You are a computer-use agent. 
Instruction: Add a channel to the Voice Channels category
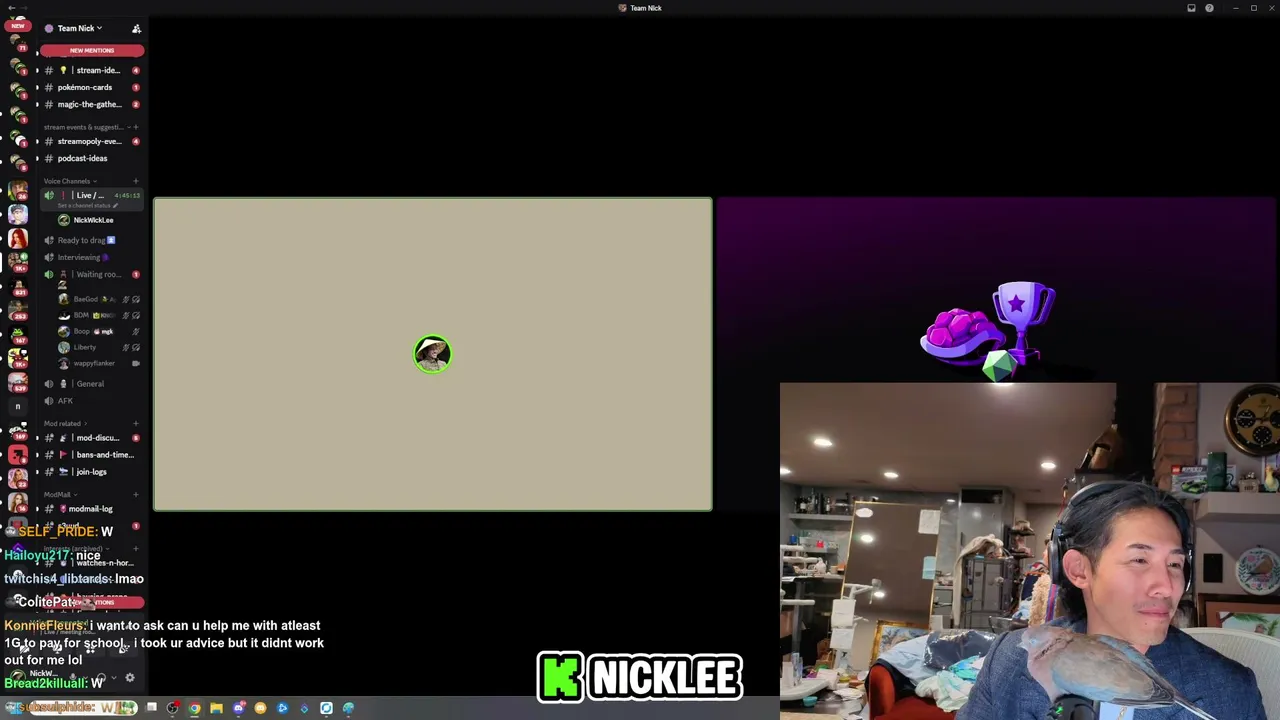[x=135, y=181]
